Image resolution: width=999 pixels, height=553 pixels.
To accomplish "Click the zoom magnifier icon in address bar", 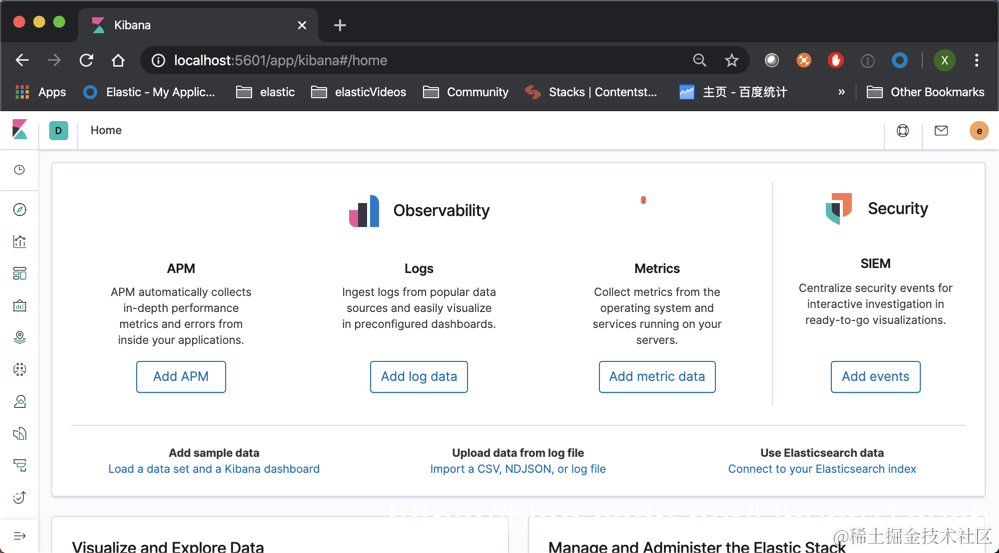I will 700,61.
